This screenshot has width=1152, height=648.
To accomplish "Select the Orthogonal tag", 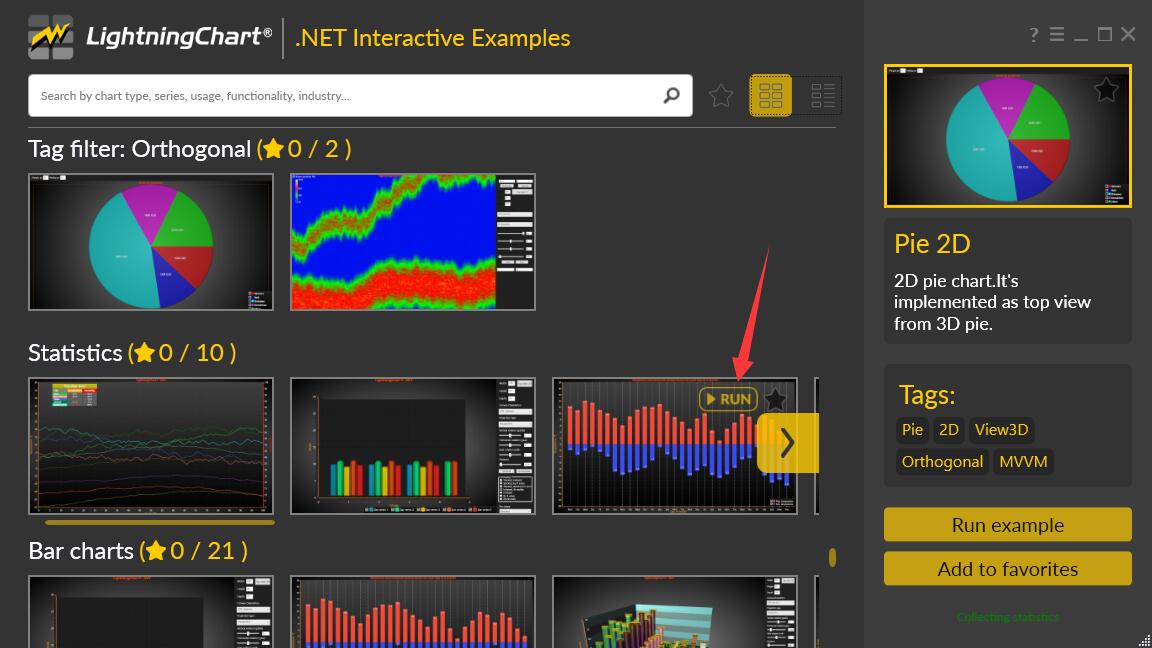I will click(x=942, y=461).
